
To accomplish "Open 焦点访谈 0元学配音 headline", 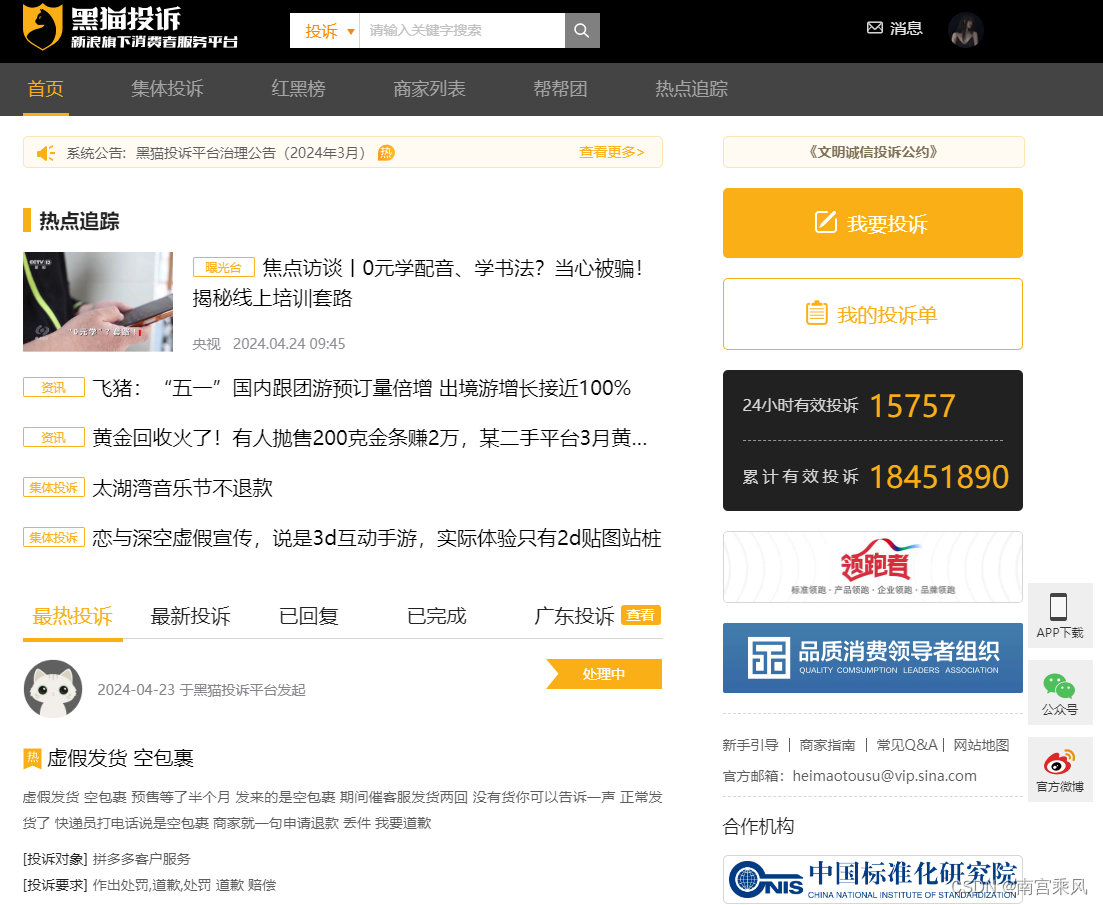I will coord(418,283).
